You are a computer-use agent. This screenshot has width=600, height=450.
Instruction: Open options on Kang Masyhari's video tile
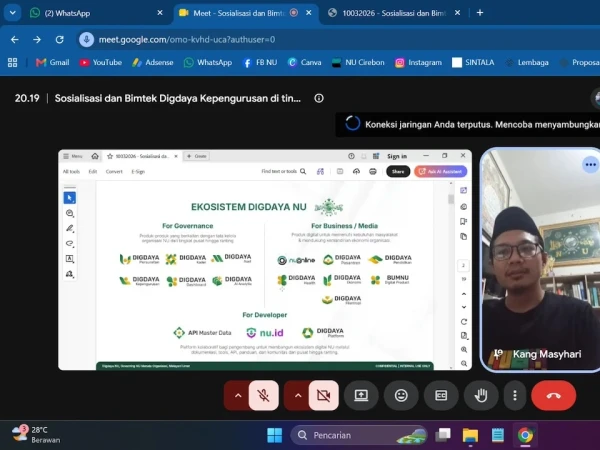[590, 165]
